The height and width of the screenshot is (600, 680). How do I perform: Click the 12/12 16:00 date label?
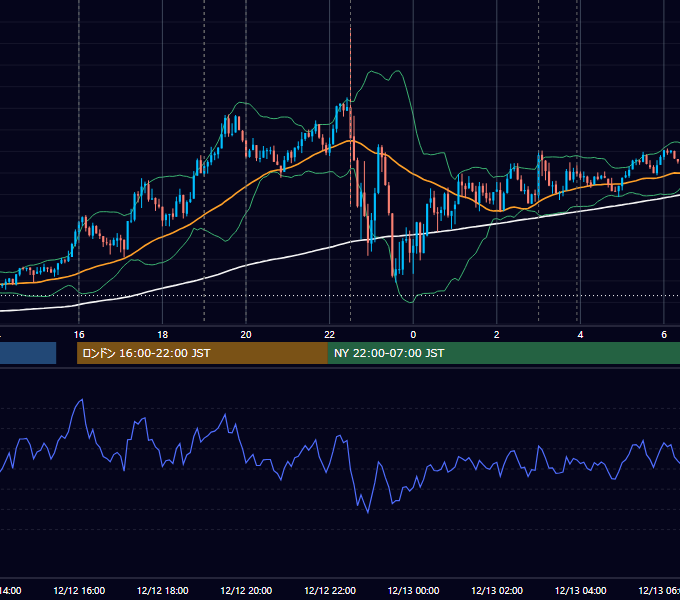click(x=79, y=590)
